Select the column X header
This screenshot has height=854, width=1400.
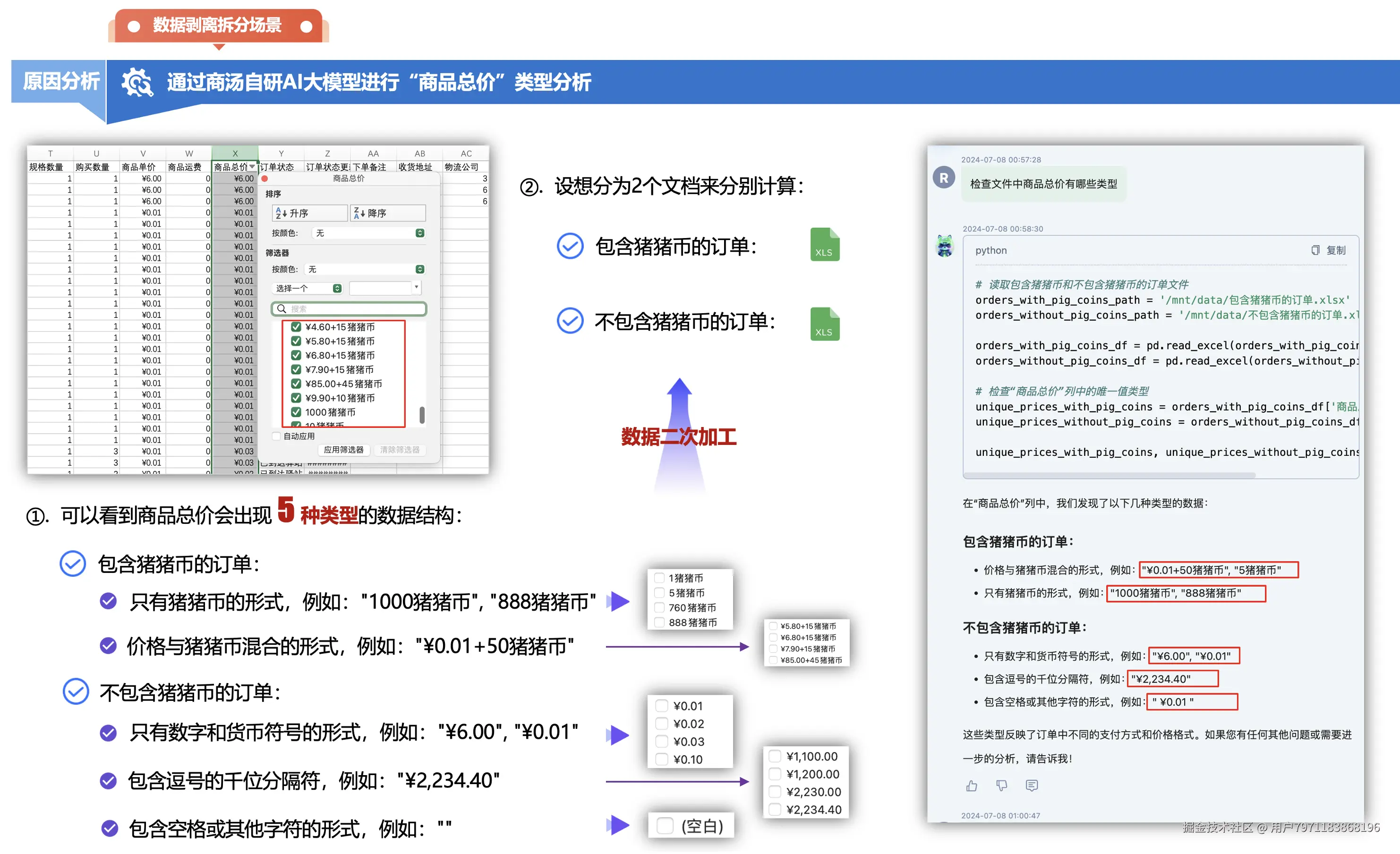235,154
